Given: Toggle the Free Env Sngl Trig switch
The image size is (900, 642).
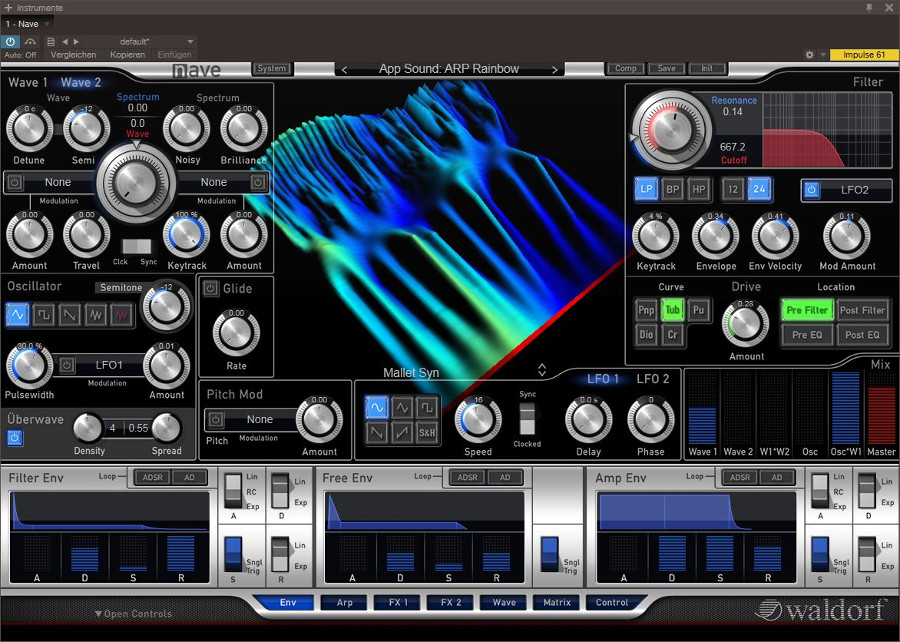Looking at the screenshot, I should pyautogui.click(x=549, y=553).
